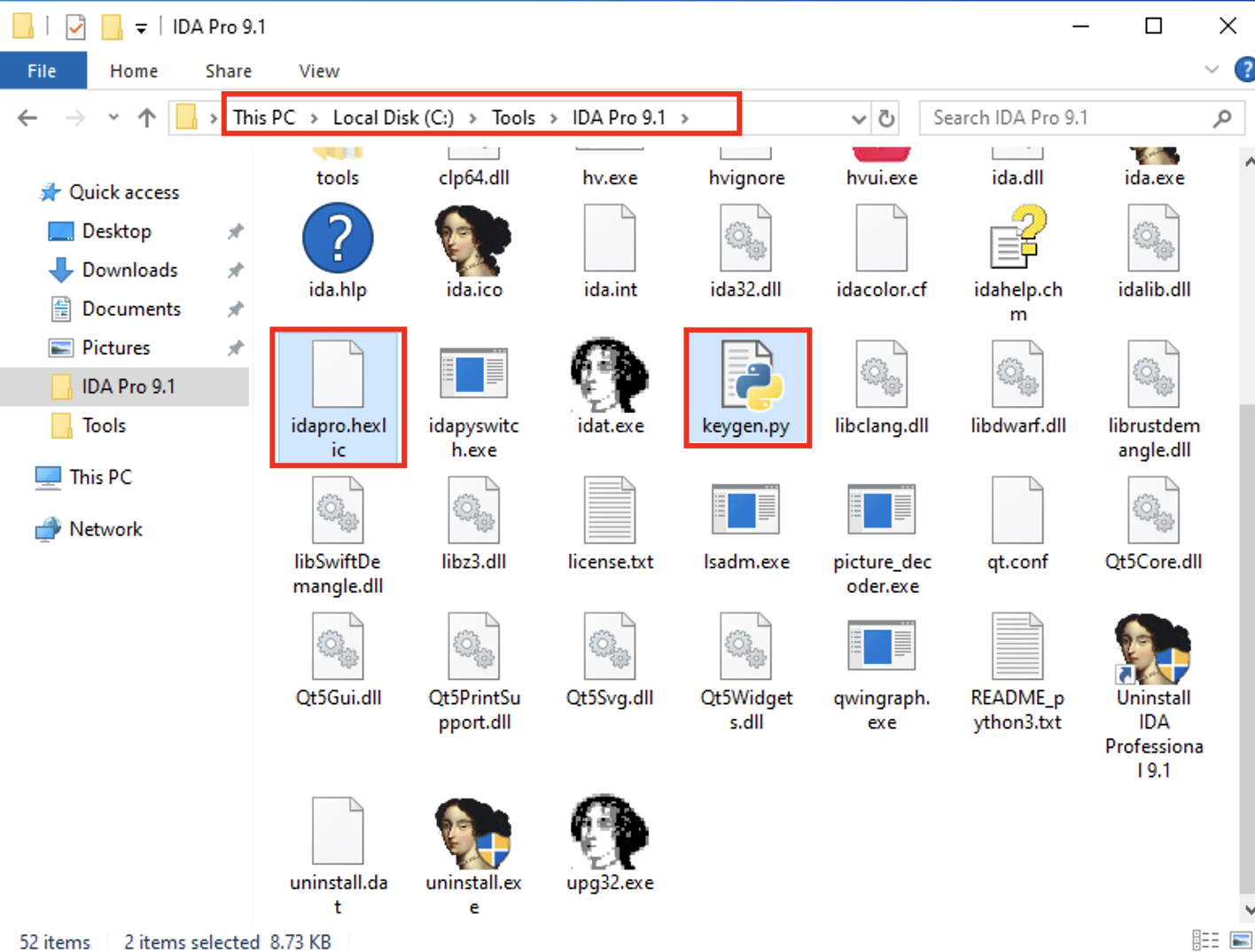Select the libz3.dll file icon
This screenshot has height=952, width=1255.
(x=473, y=511)
